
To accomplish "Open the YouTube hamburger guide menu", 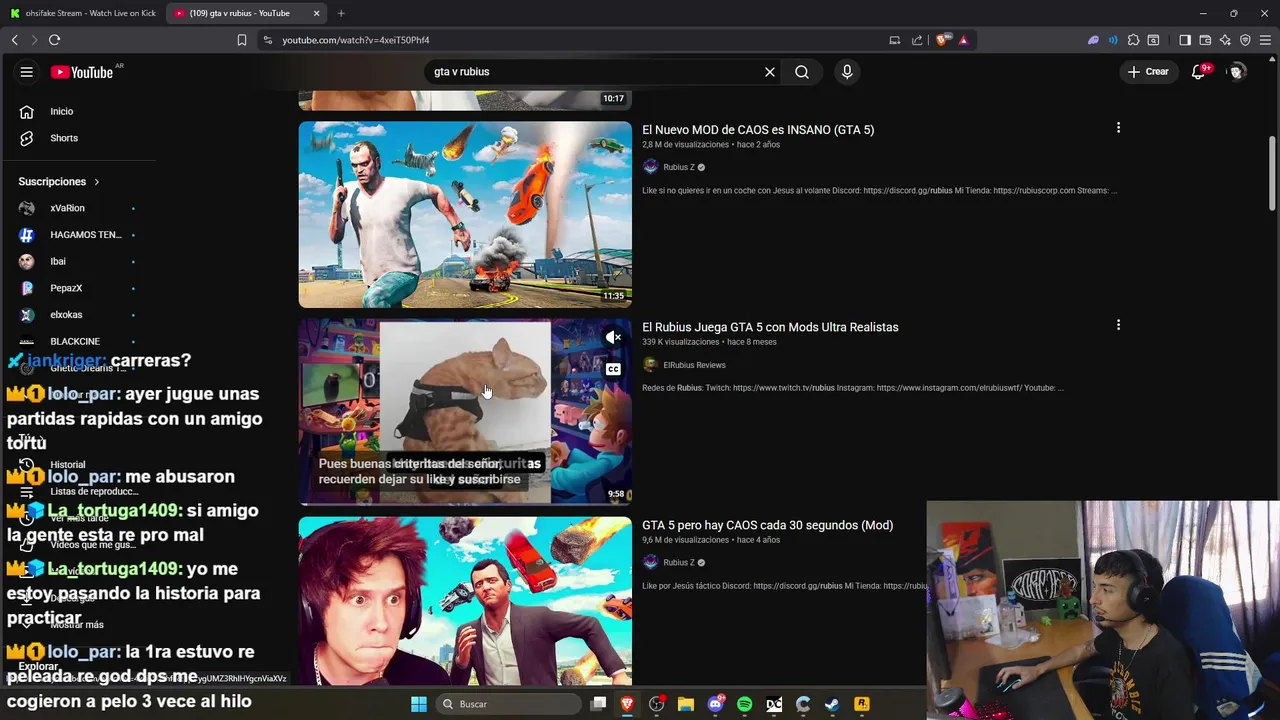I will tap(27, 72).
